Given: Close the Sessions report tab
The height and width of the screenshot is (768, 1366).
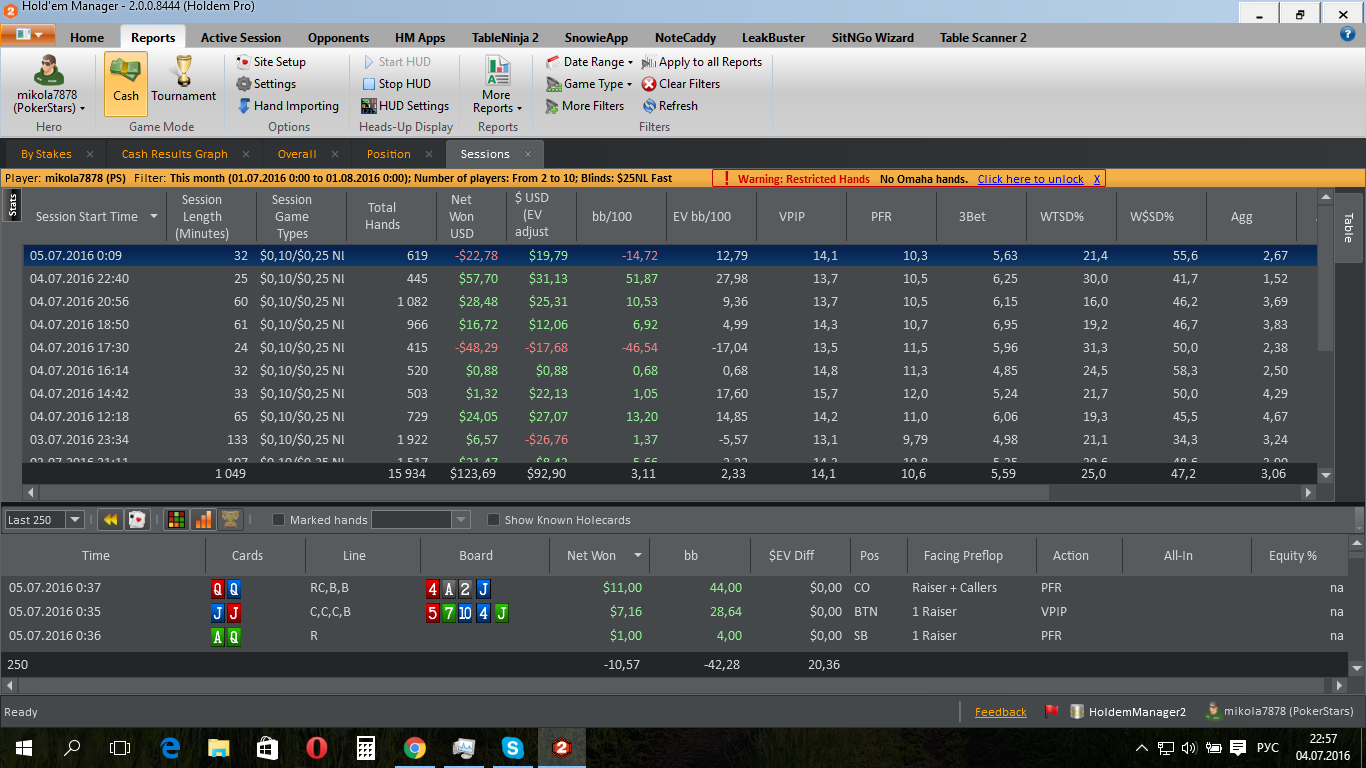Looking at the screenshot, I should pyautogui.click(x=528, y=154).
